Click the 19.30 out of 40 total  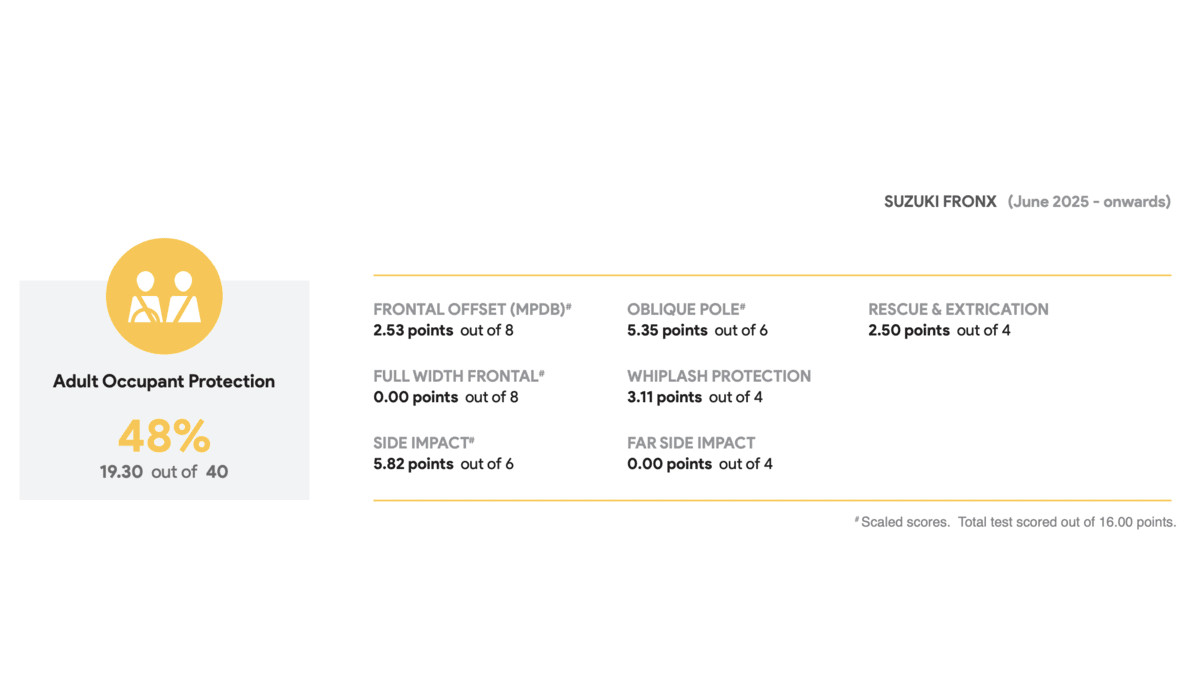click(x=164, y=471)
